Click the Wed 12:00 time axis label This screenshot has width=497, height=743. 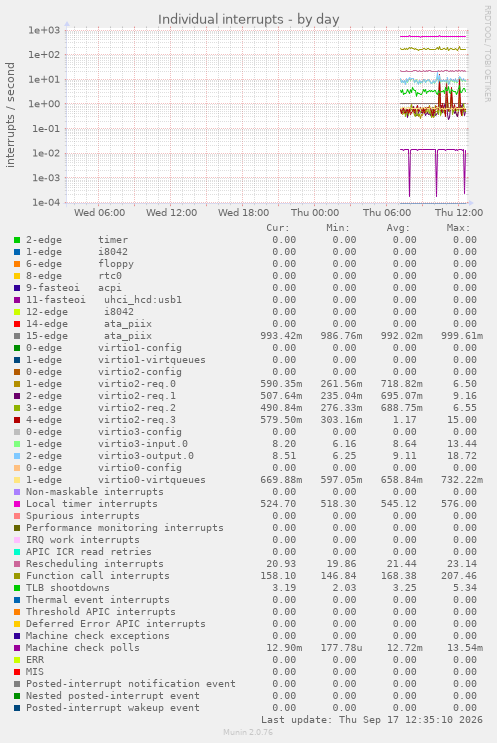172,213
